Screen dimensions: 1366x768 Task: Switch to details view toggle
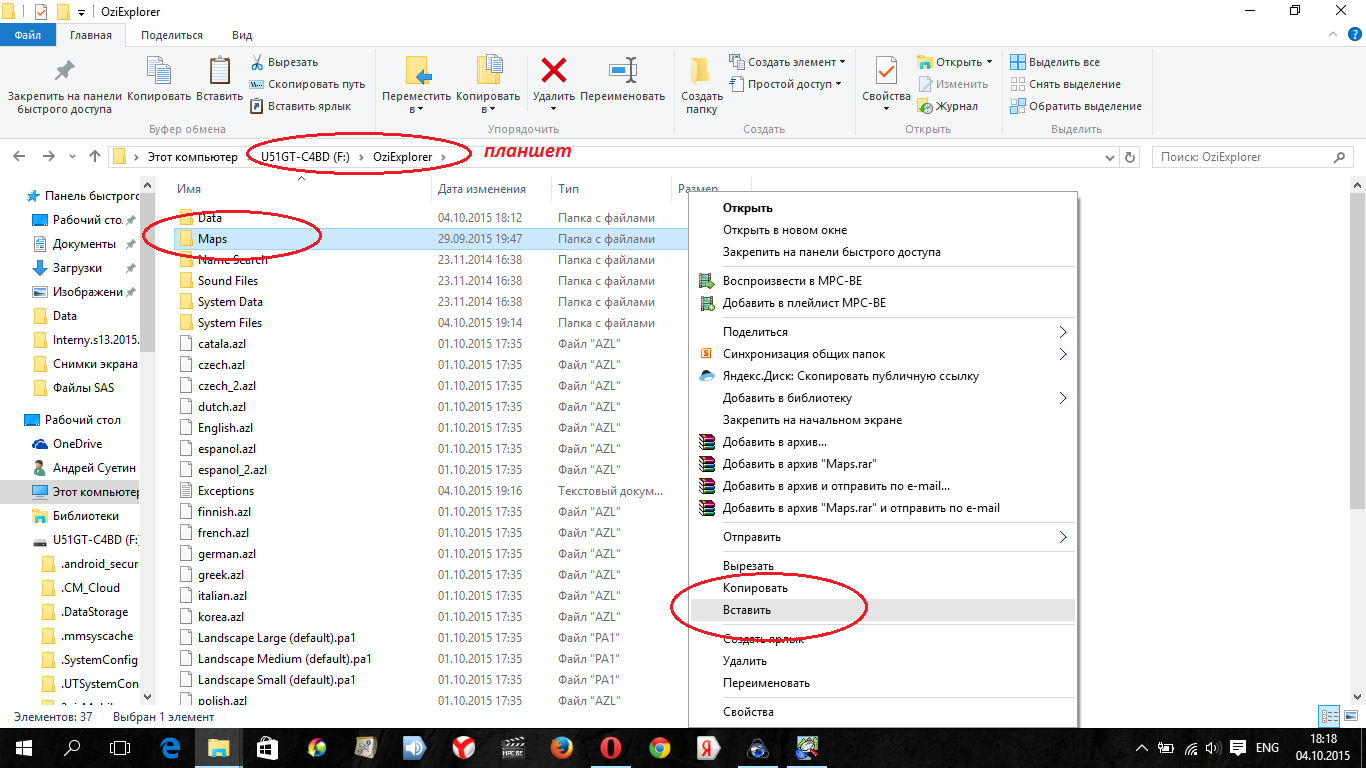tap(1328, 716)
